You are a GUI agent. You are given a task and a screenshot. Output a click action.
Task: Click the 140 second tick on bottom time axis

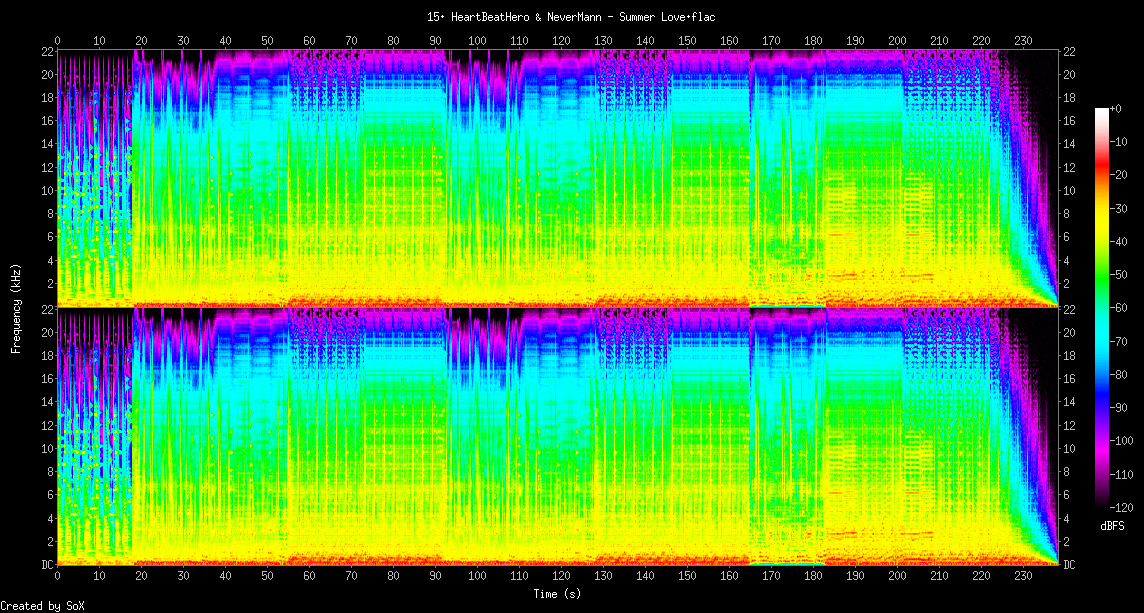tap(645, 578)
